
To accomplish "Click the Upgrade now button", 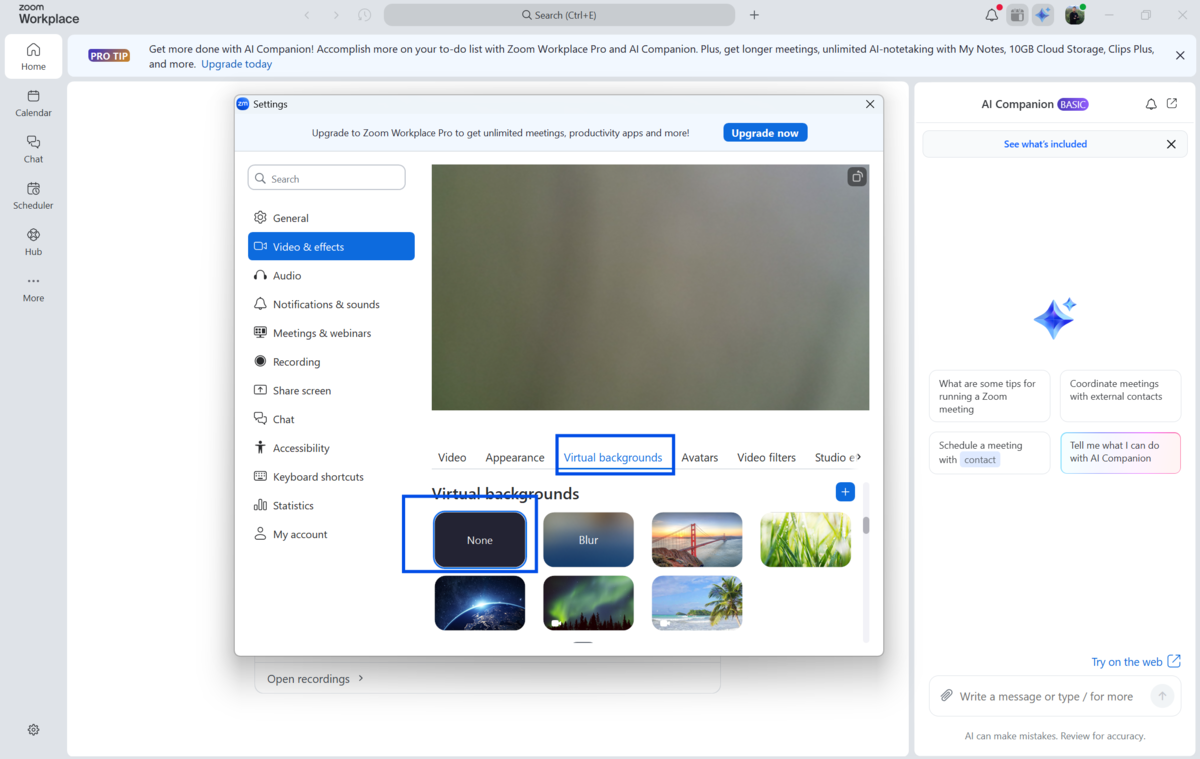I will 765,133.
